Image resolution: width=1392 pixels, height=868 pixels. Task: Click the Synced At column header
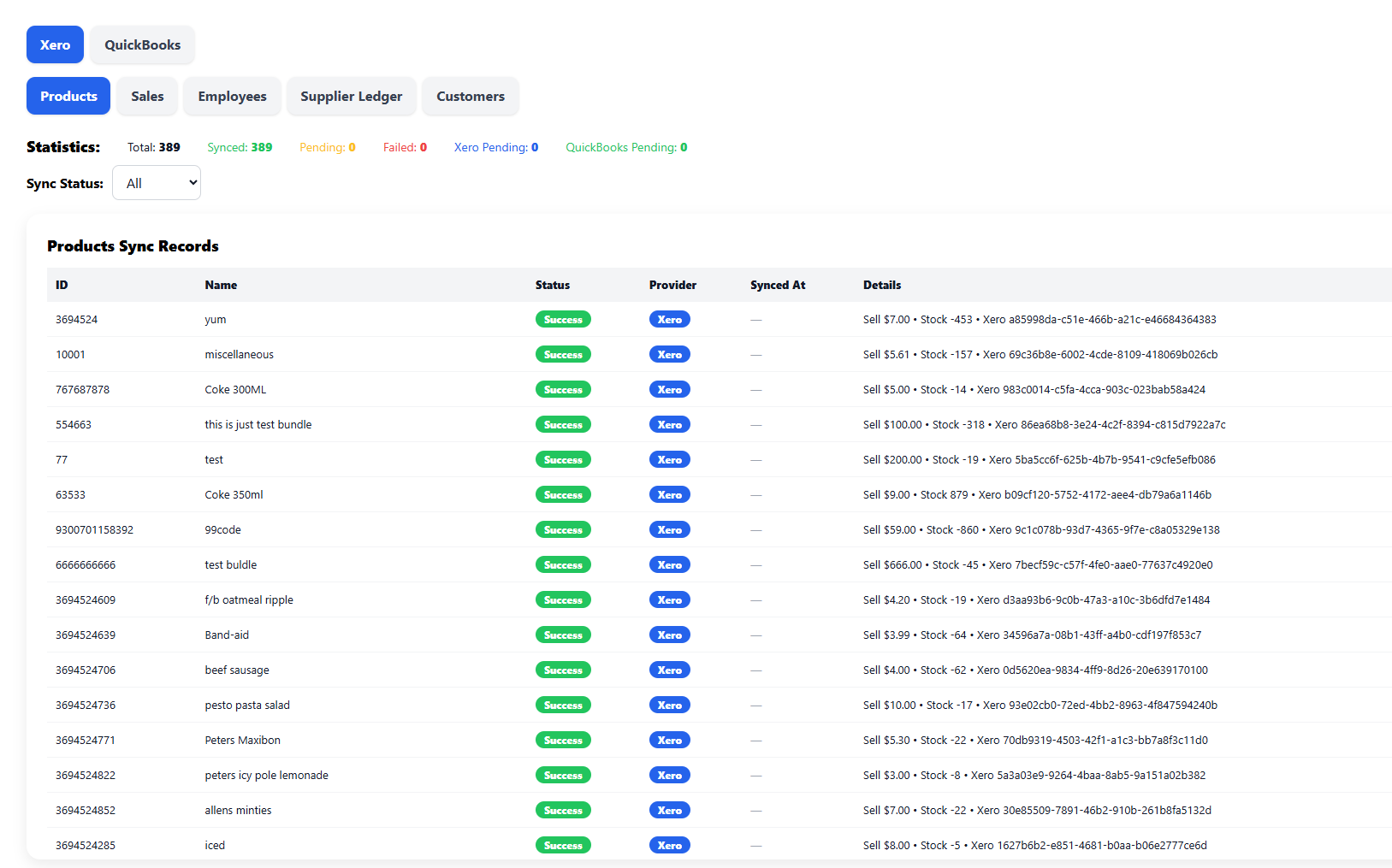pyautogui.click(x=778, y=285)
